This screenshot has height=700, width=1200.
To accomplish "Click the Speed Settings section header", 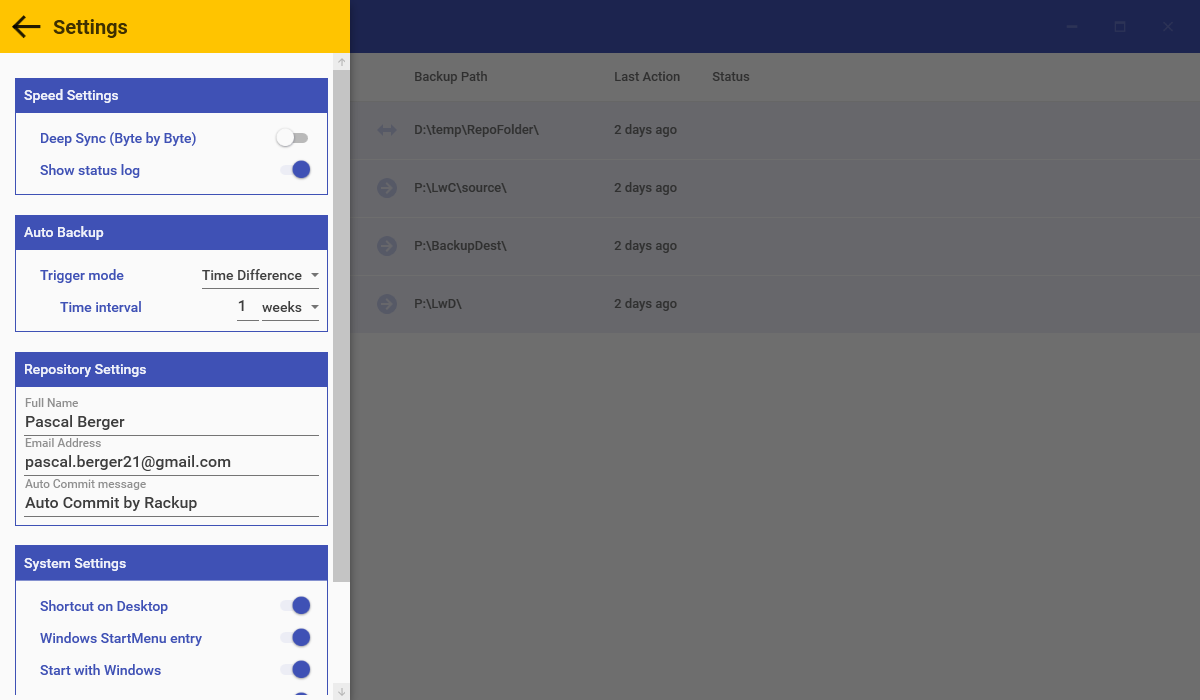I will pyautogui.click(x=172, y=96).
